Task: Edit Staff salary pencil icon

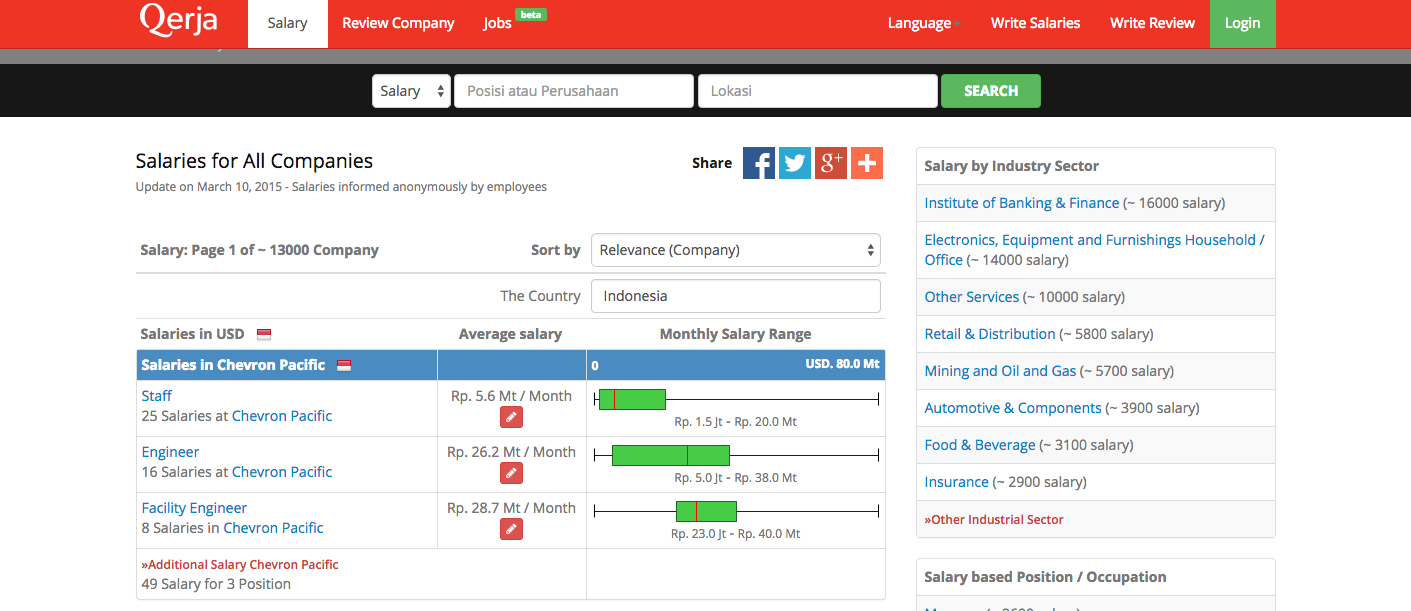Action: [511, 417]
